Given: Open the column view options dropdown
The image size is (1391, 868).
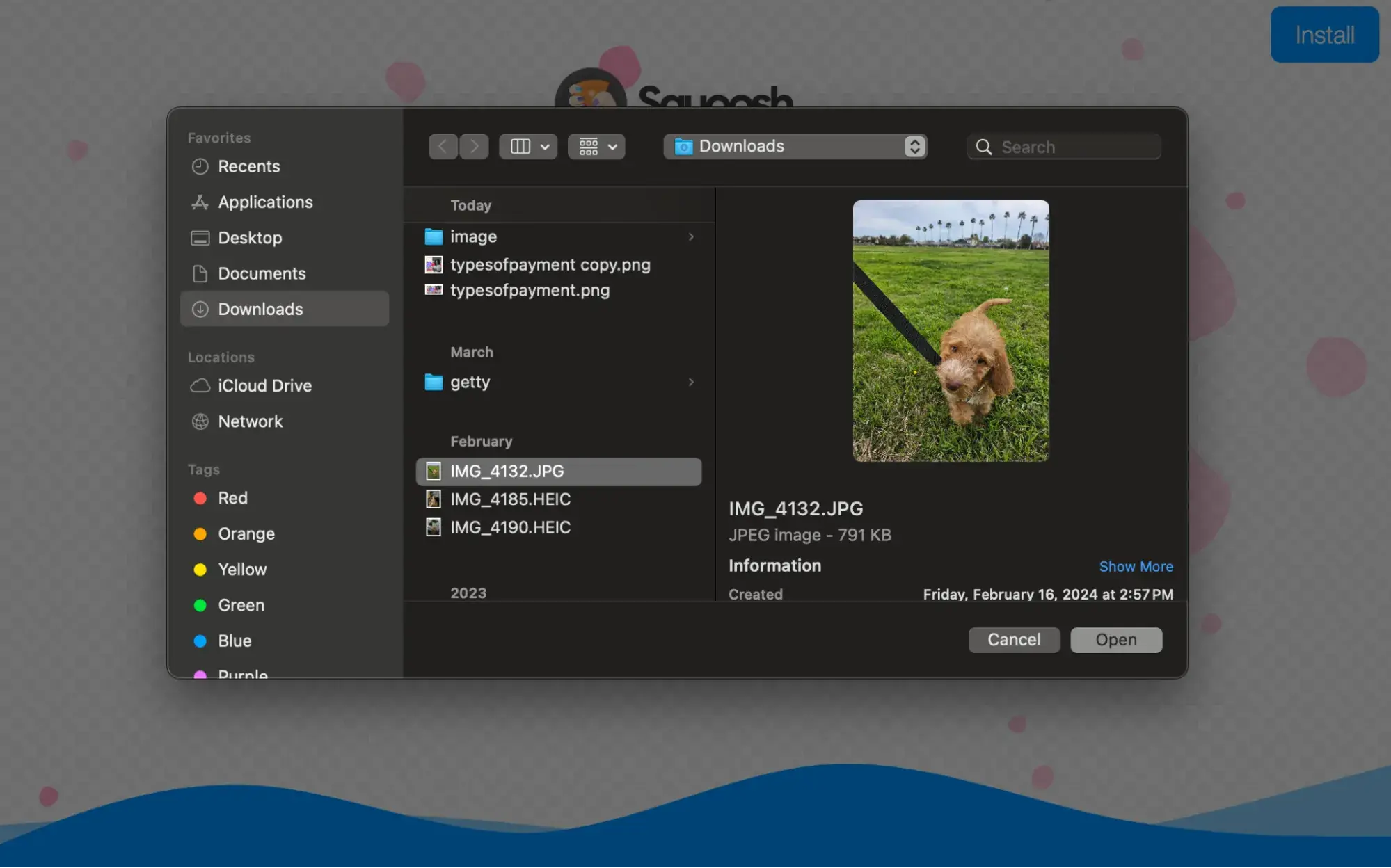Looking at the screenshot, I should click(528, 147).
